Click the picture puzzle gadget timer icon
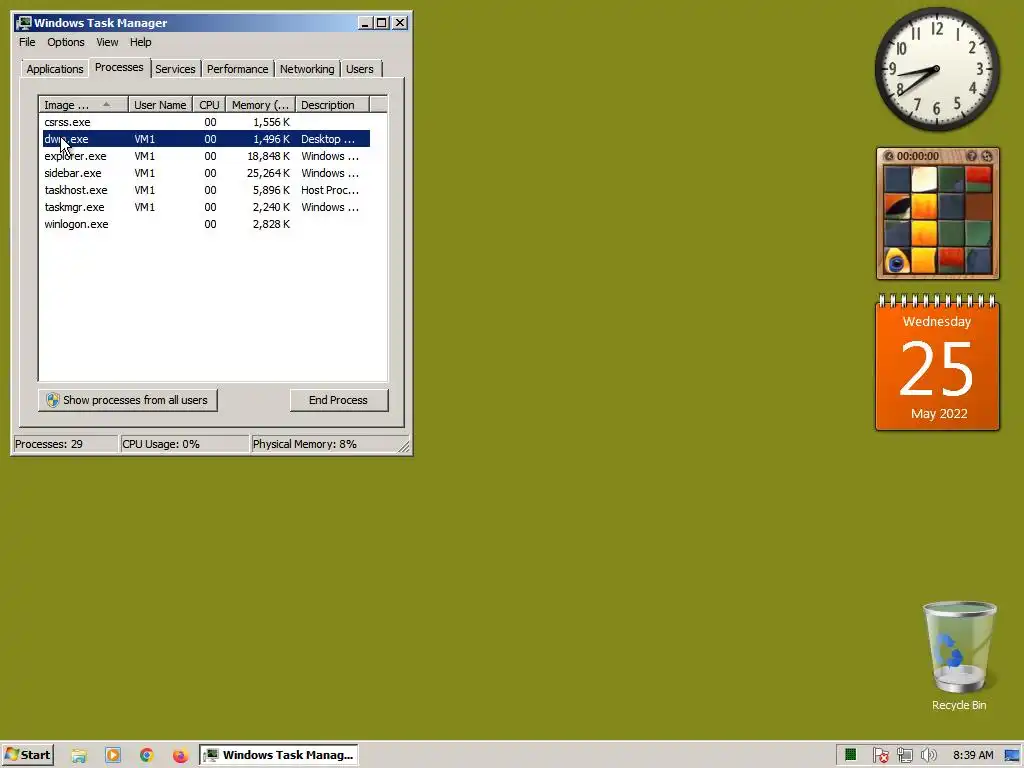This screenshot has width=1024, height=768. click(x=889, y=156)
